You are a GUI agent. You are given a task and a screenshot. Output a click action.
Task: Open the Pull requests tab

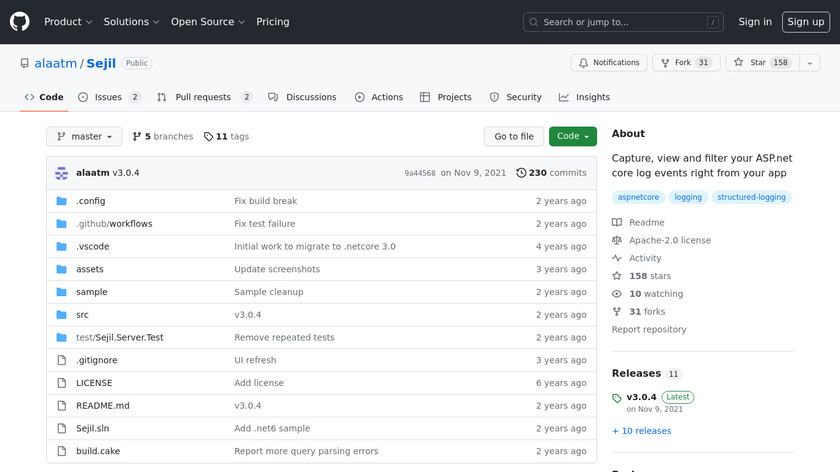click(205, 97)
